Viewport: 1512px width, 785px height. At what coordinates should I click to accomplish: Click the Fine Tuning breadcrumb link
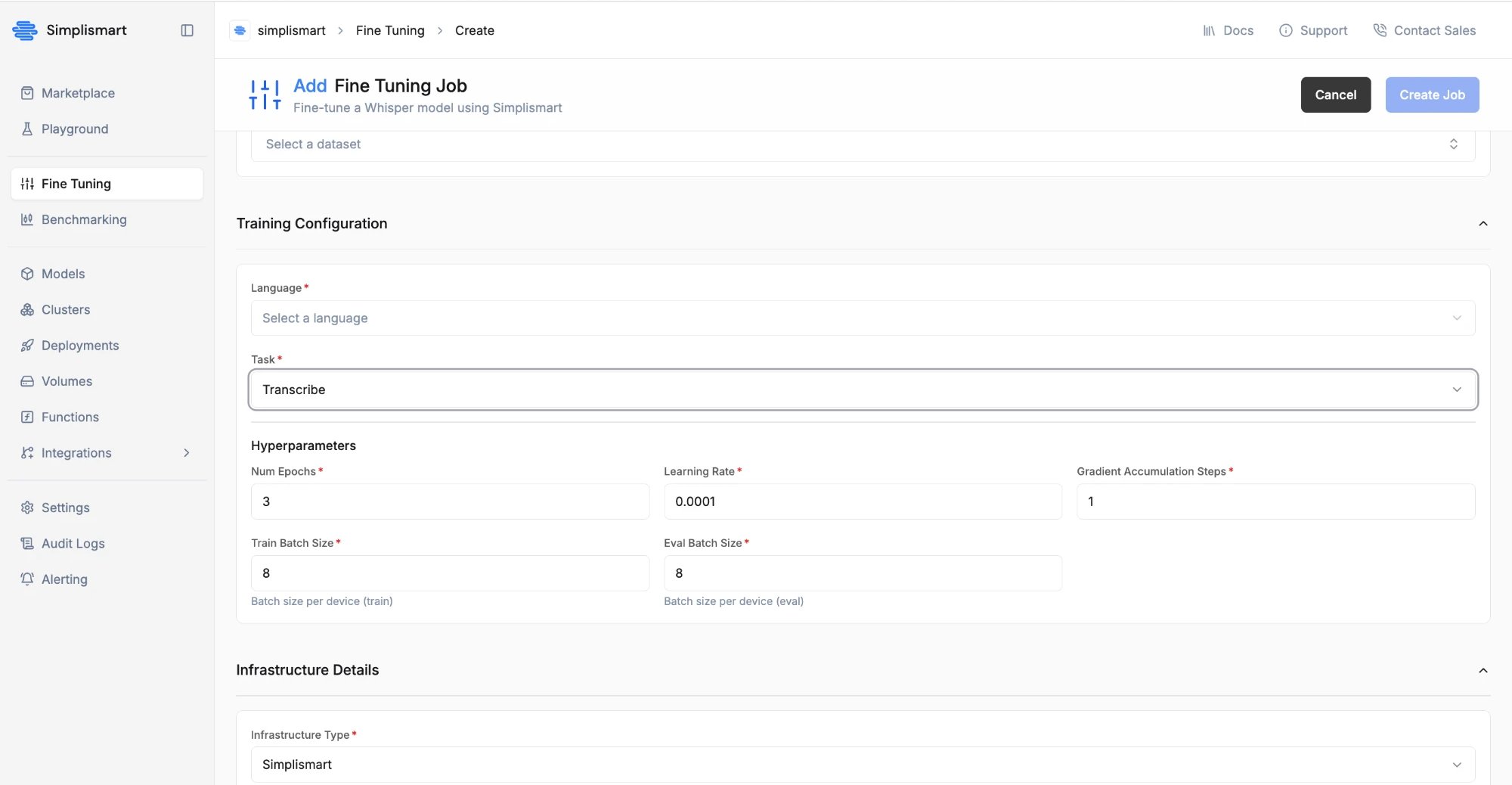(390, 30)
